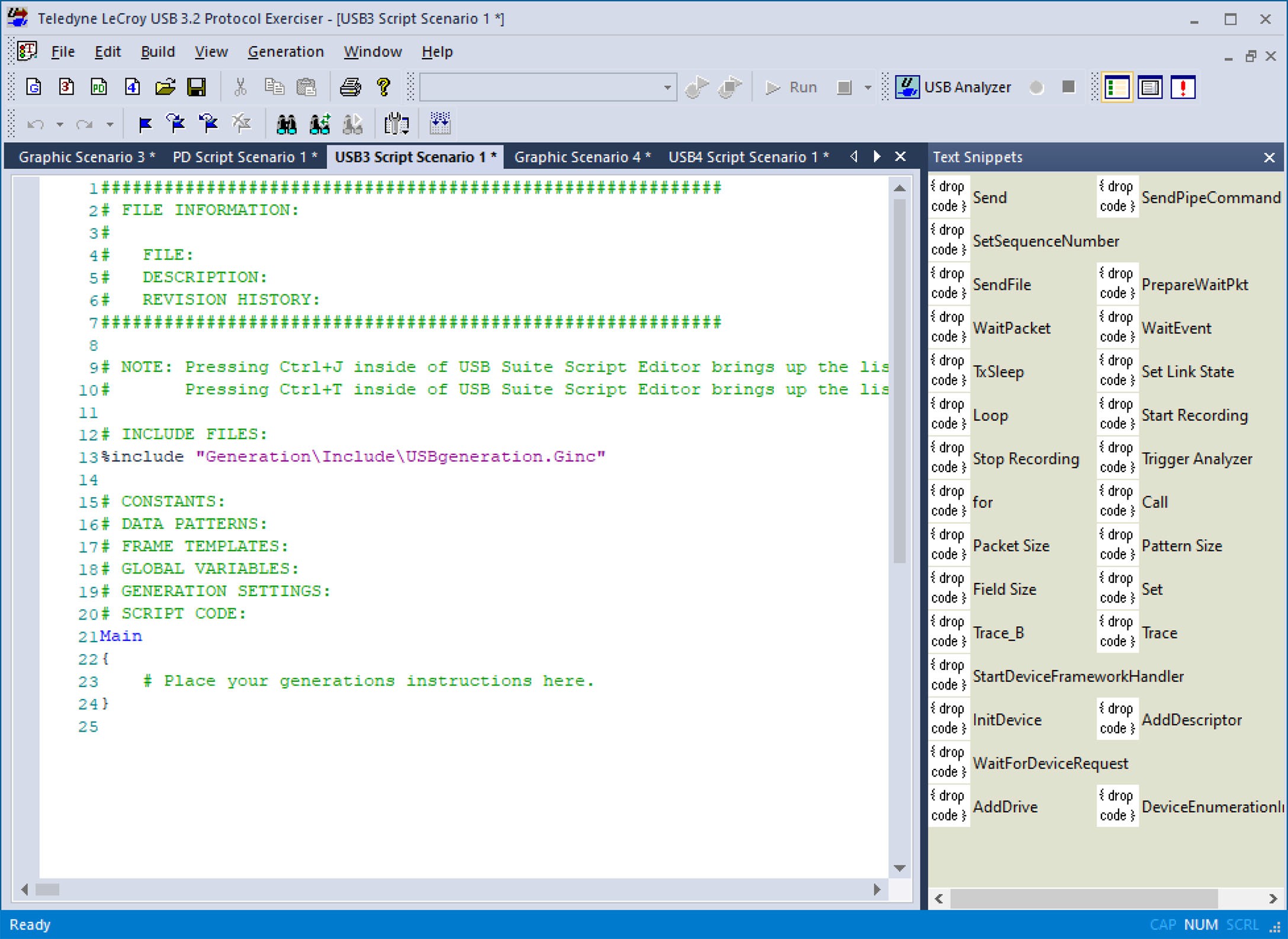This screenshot has height=939, width=1288.
Task: Expand the undo history dropdown arrow
Action: point(60,124)
